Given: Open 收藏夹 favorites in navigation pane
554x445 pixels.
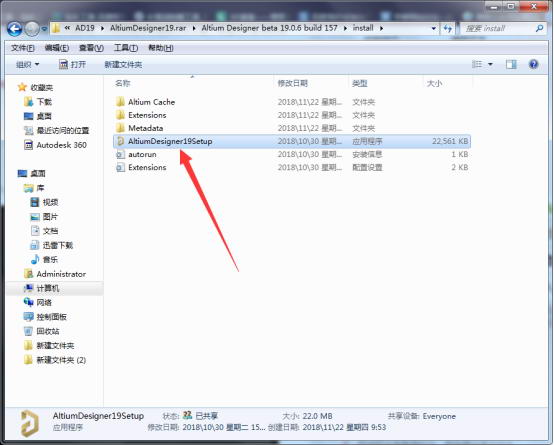Looking at the screenshot, I should [35, 87].
